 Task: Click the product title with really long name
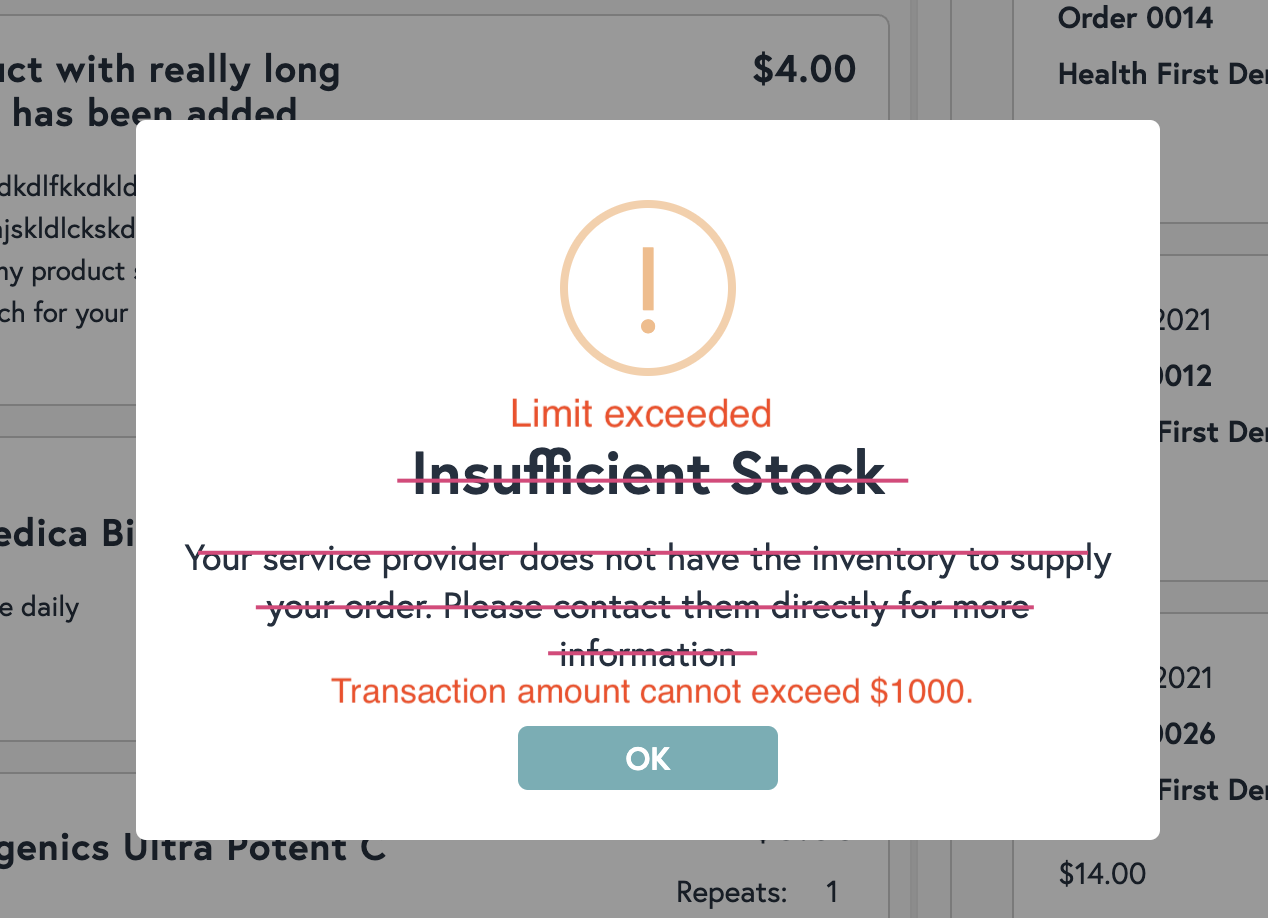click(x=170, y=89)
